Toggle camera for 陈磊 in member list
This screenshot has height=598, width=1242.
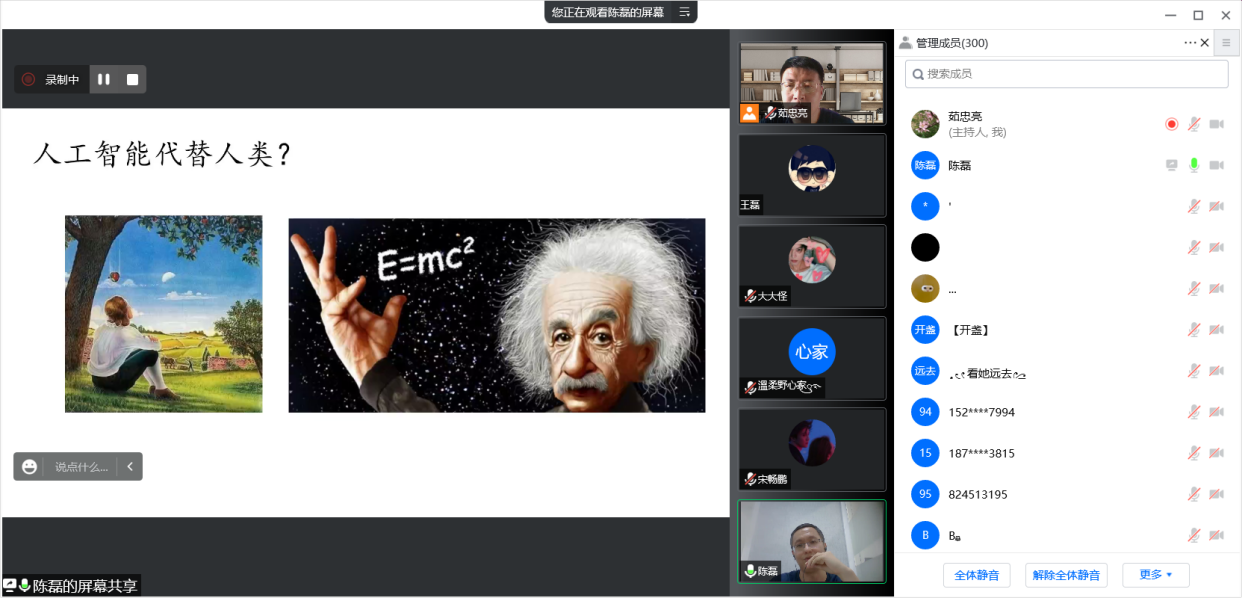(x=1216, y=165)
